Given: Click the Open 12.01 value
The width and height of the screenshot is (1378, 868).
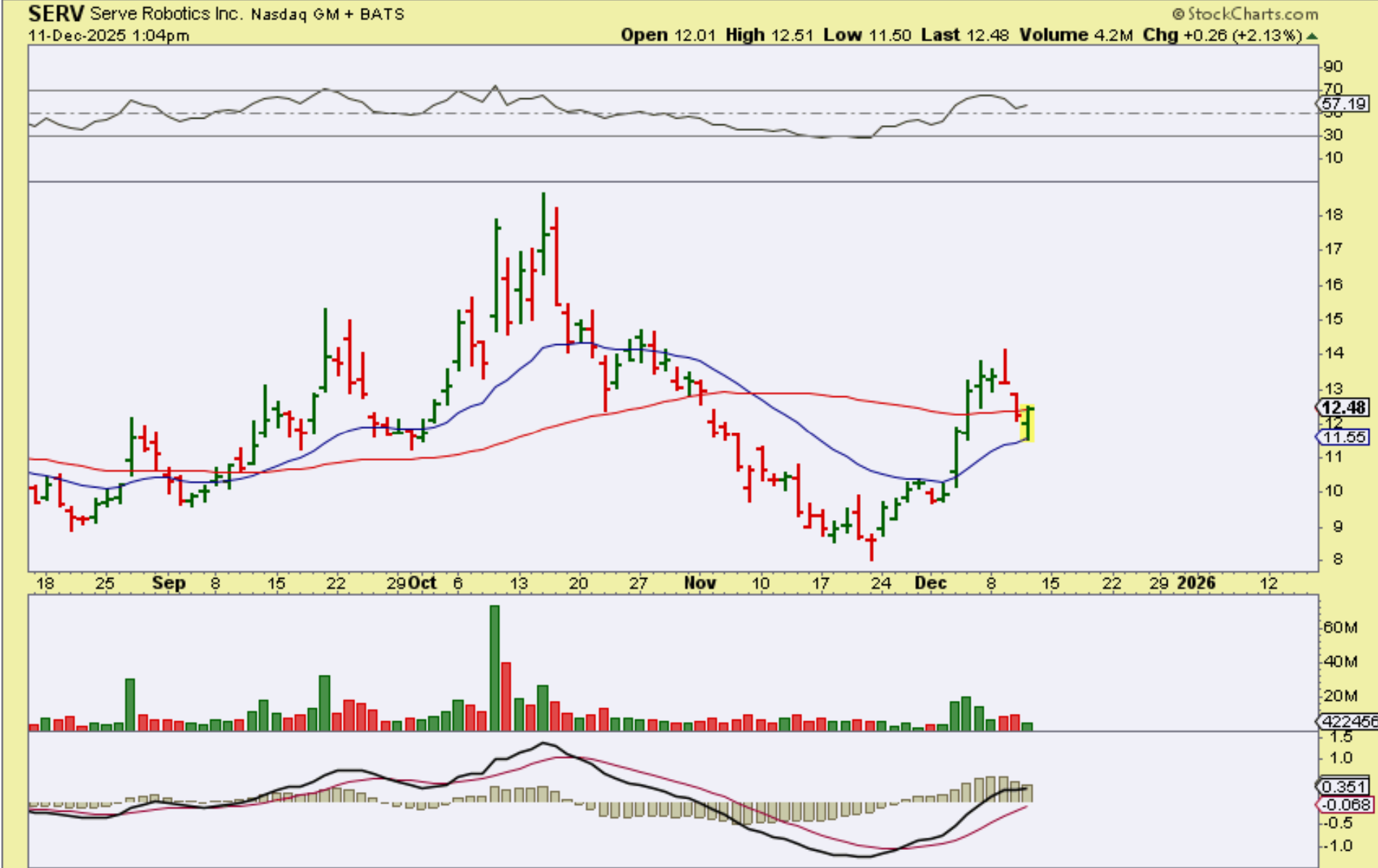Looking at the screenshot, I should 668,35.
